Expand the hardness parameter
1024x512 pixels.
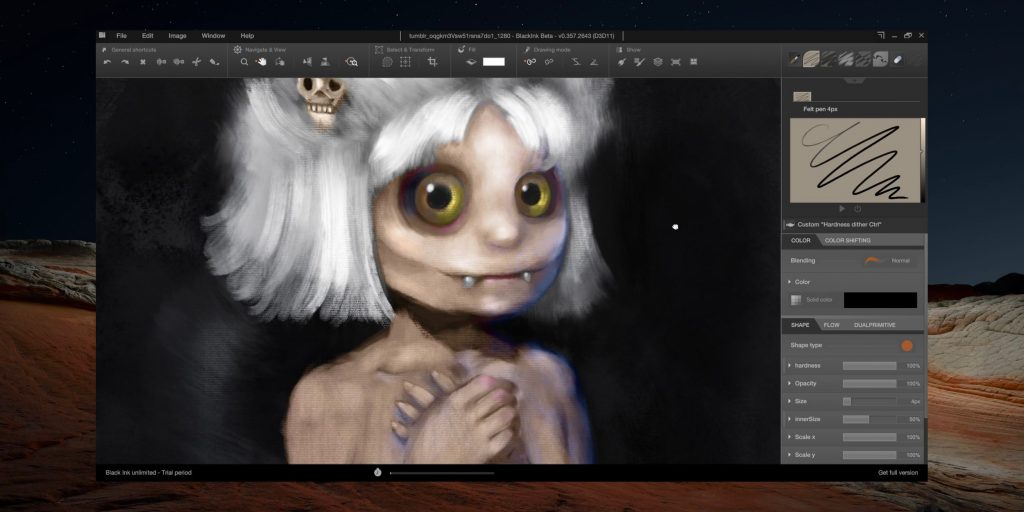(789, 366)
